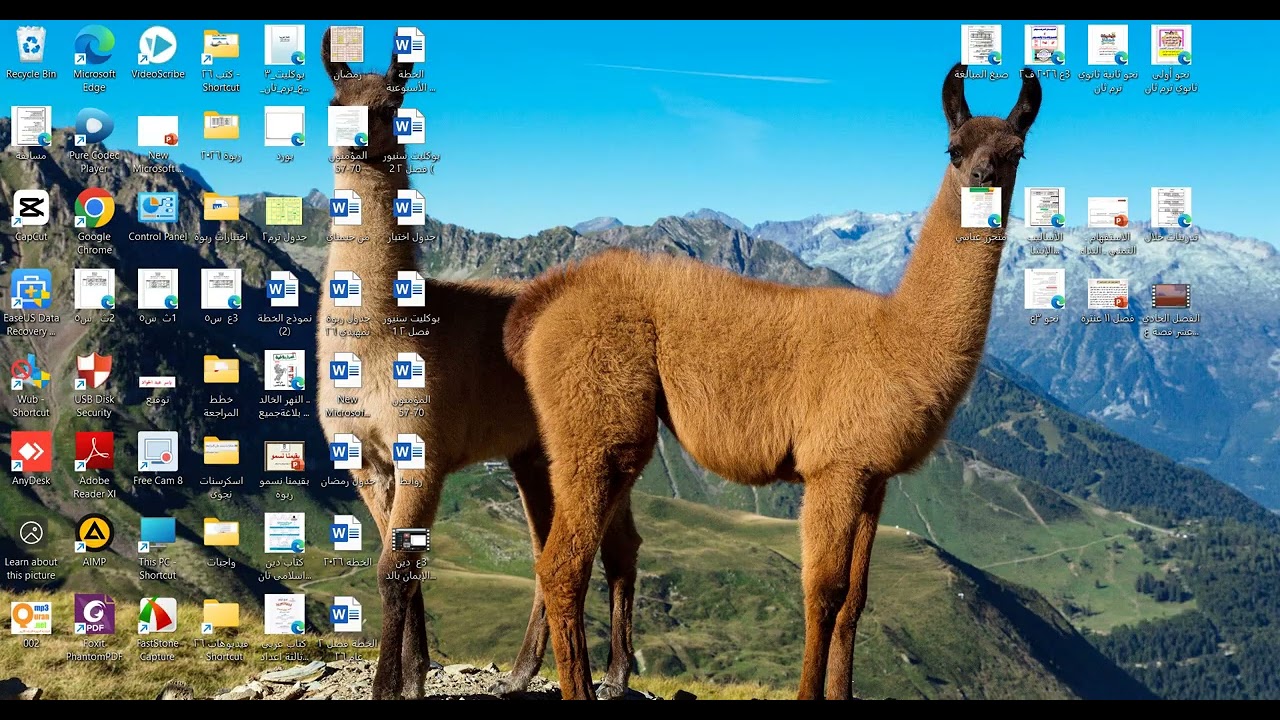Launch the AnyDesk shortcut
1280x720 pixels.
pos(31,452)
